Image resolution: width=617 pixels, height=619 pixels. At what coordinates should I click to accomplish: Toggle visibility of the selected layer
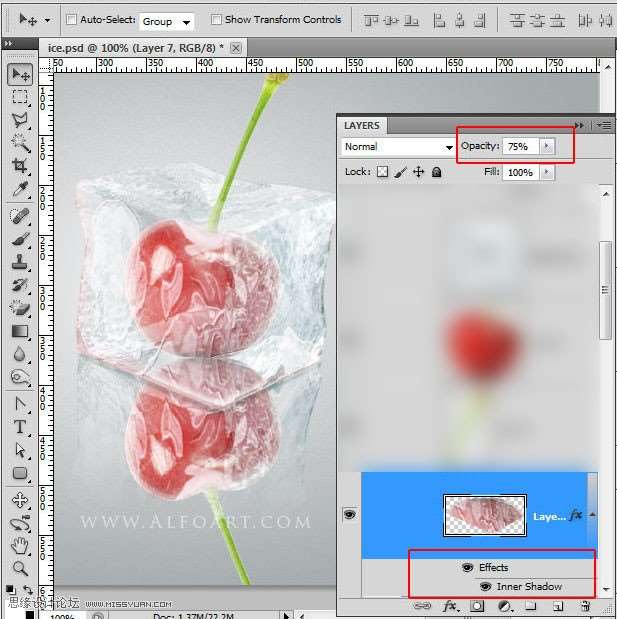349,514
